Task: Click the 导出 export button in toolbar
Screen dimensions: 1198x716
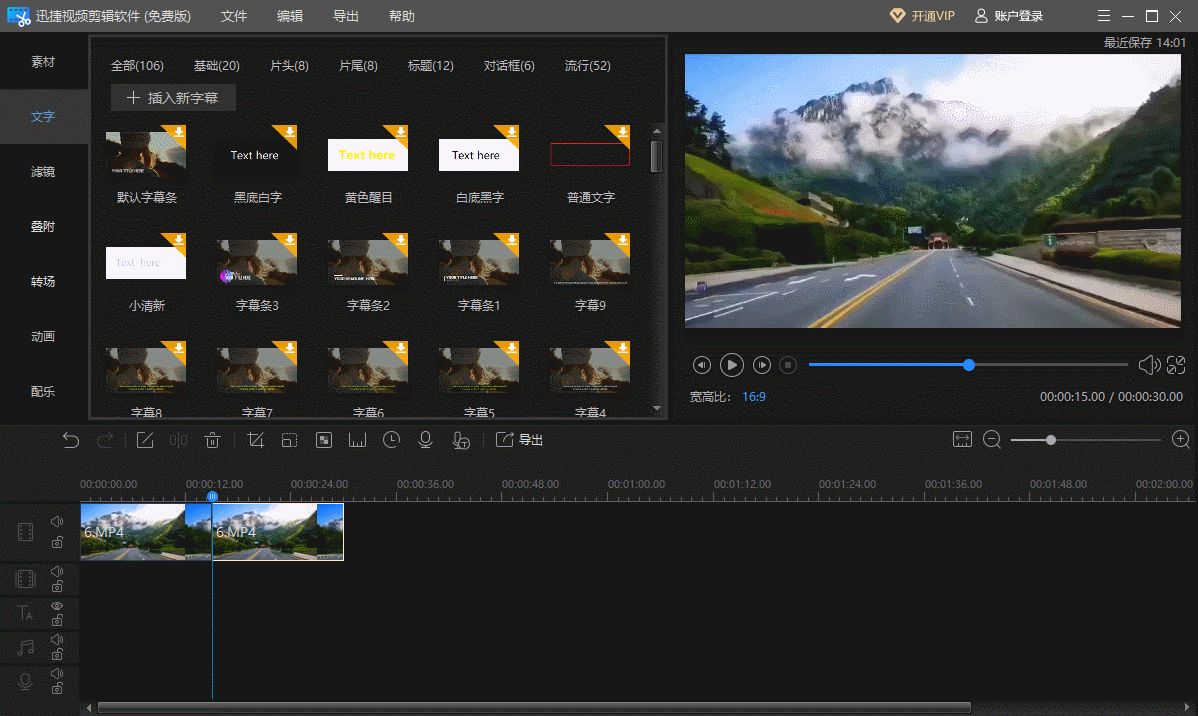Action: pos(520,440)
